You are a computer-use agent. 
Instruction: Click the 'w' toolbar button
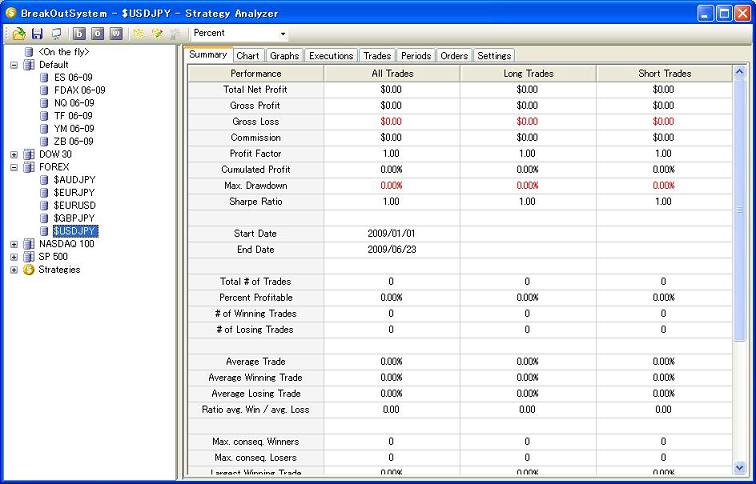tap(116, 34)
